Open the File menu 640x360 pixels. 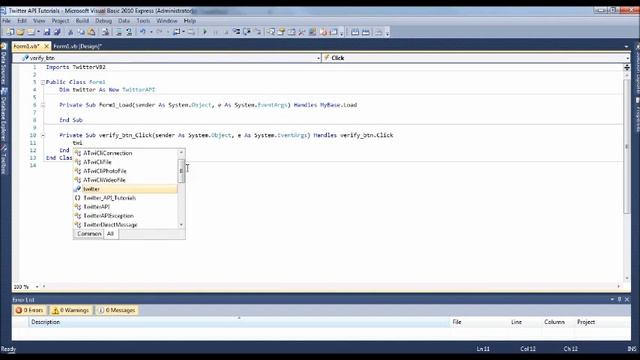pyautogui.click(x=7, y=21)
